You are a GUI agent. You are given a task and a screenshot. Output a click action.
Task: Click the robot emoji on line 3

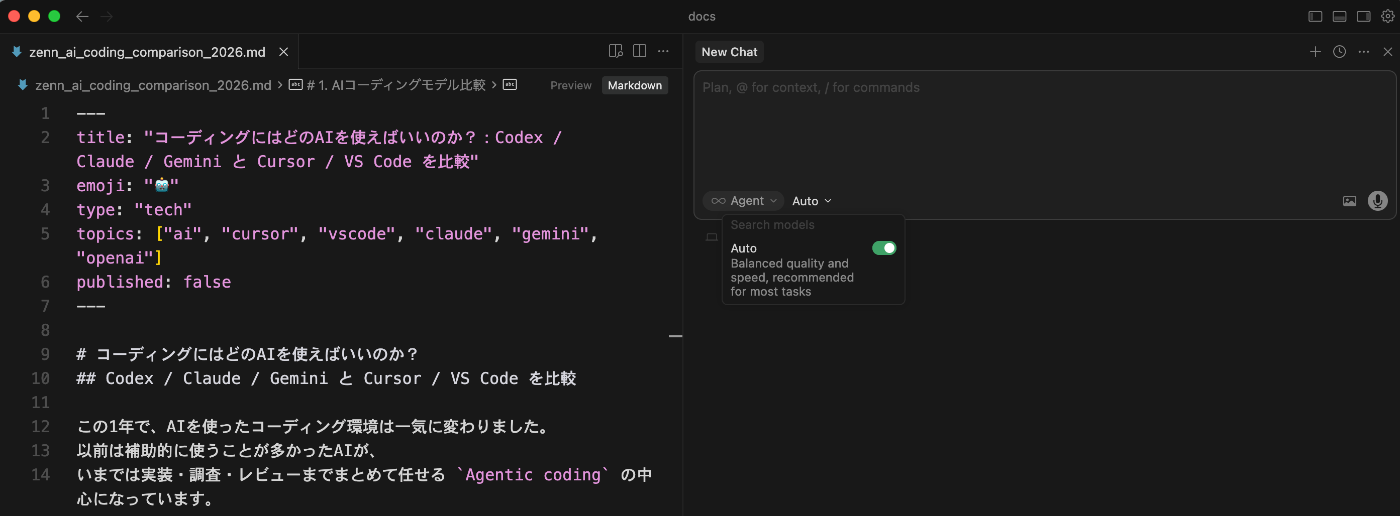click(x=161, y=186)
